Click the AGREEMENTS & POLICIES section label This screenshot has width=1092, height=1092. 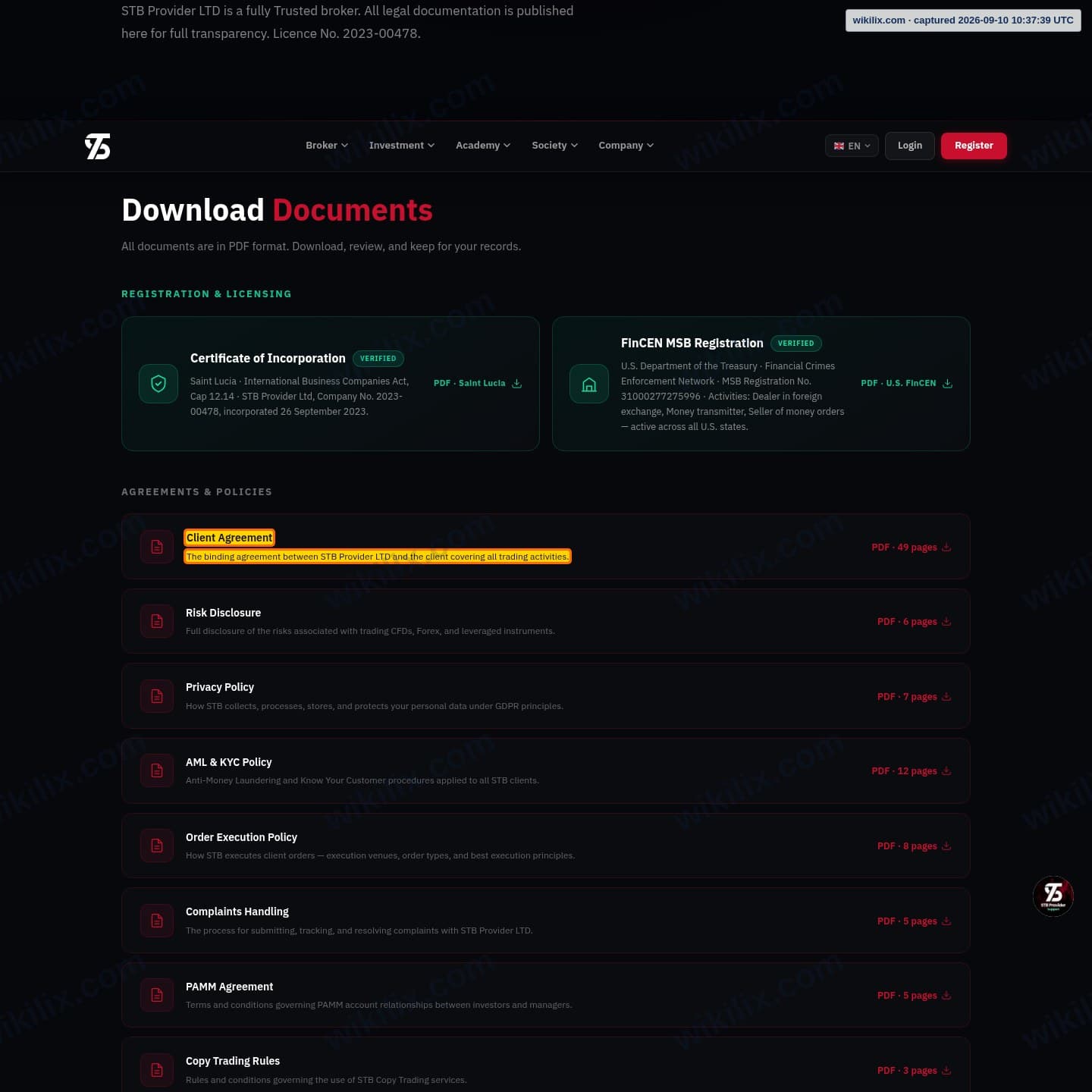[x=196, y=491]
